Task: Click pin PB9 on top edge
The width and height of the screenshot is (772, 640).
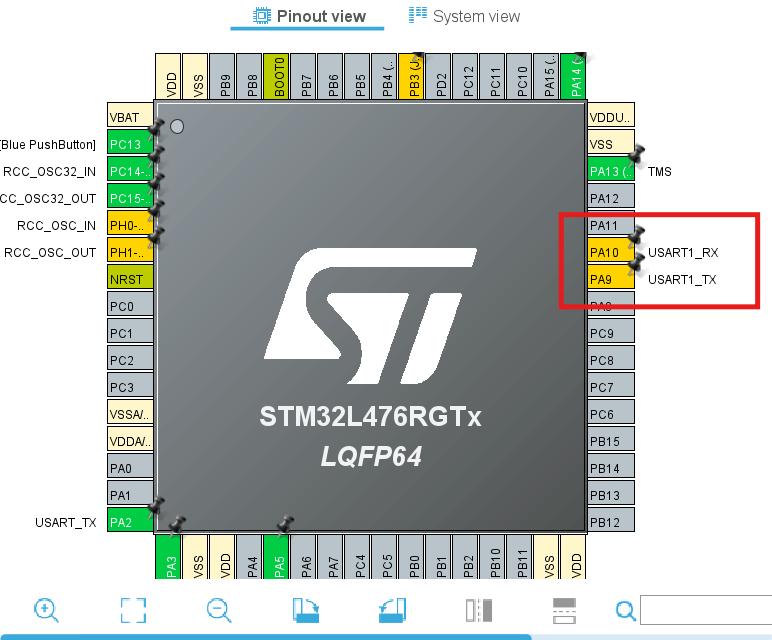Action: point(222,76)
